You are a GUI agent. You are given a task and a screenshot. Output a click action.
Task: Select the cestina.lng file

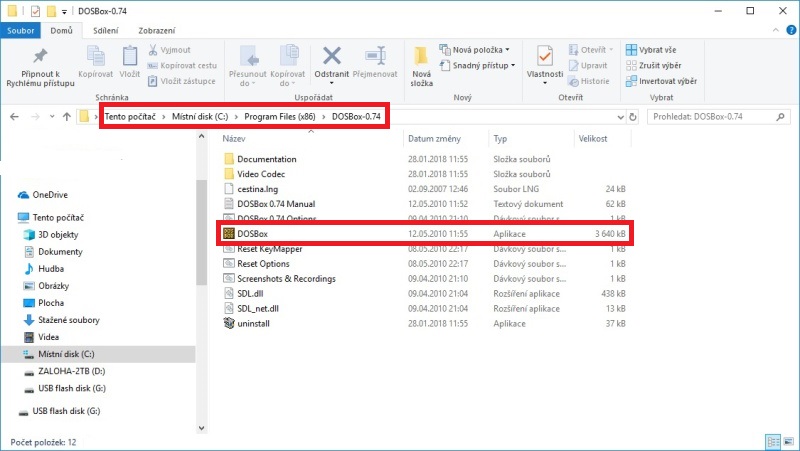tap(257, 189)
